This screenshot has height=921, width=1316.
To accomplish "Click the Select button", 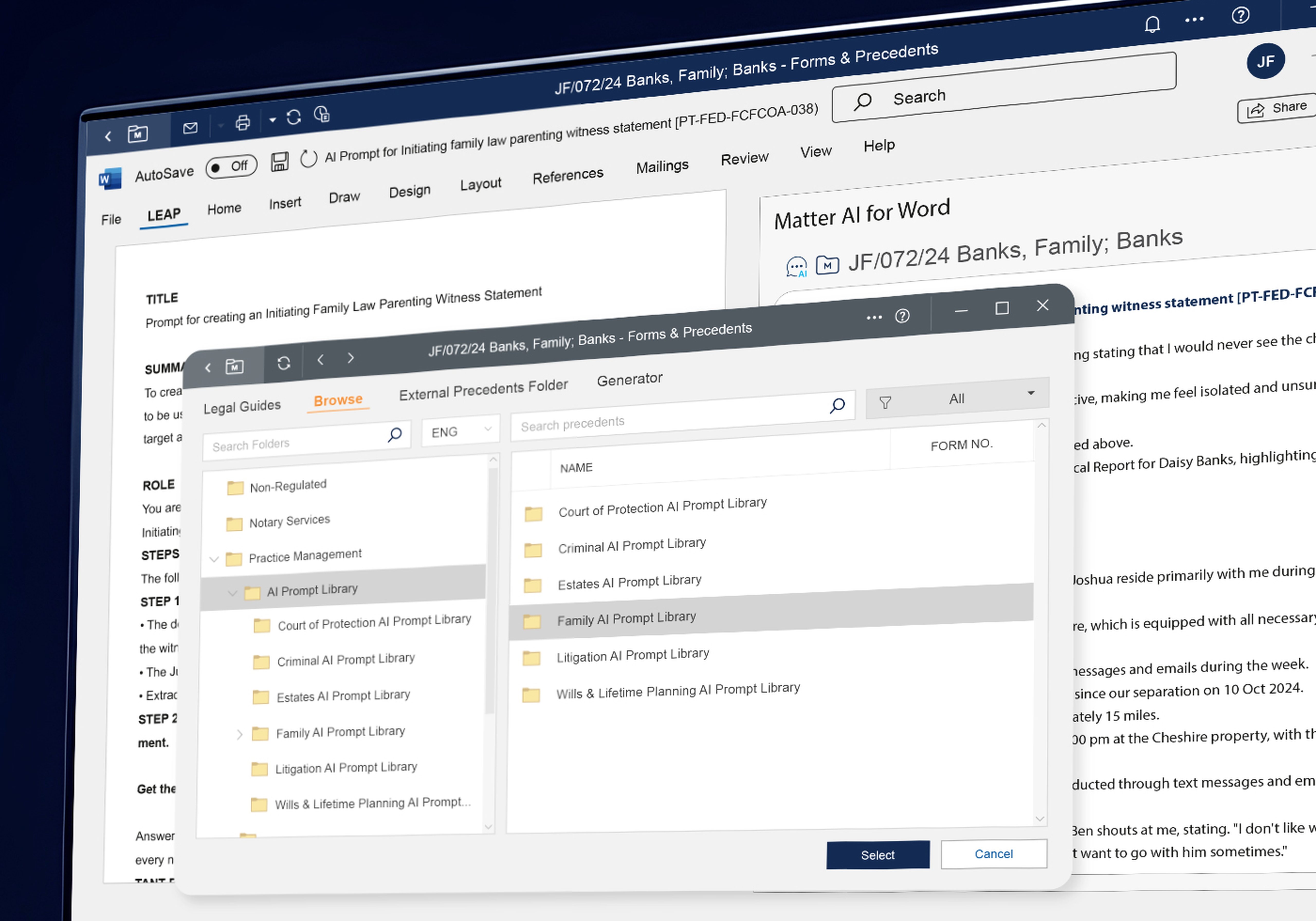I will click(878, 854).
